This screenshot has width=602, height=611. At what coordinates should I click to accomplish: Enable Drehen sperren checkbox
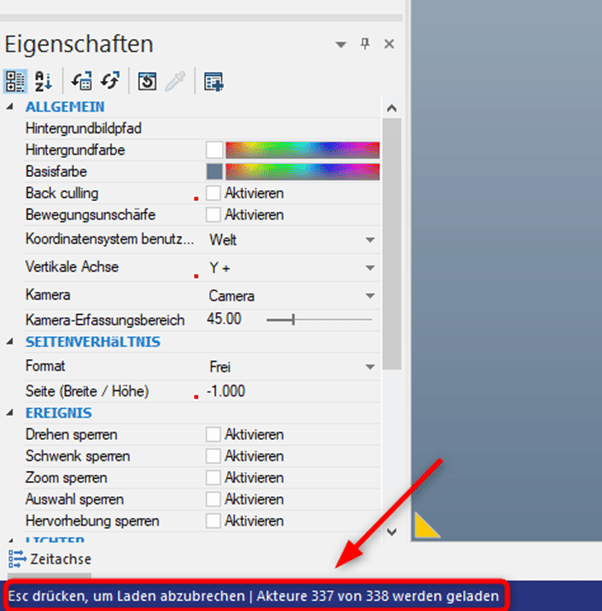(214, 435)
